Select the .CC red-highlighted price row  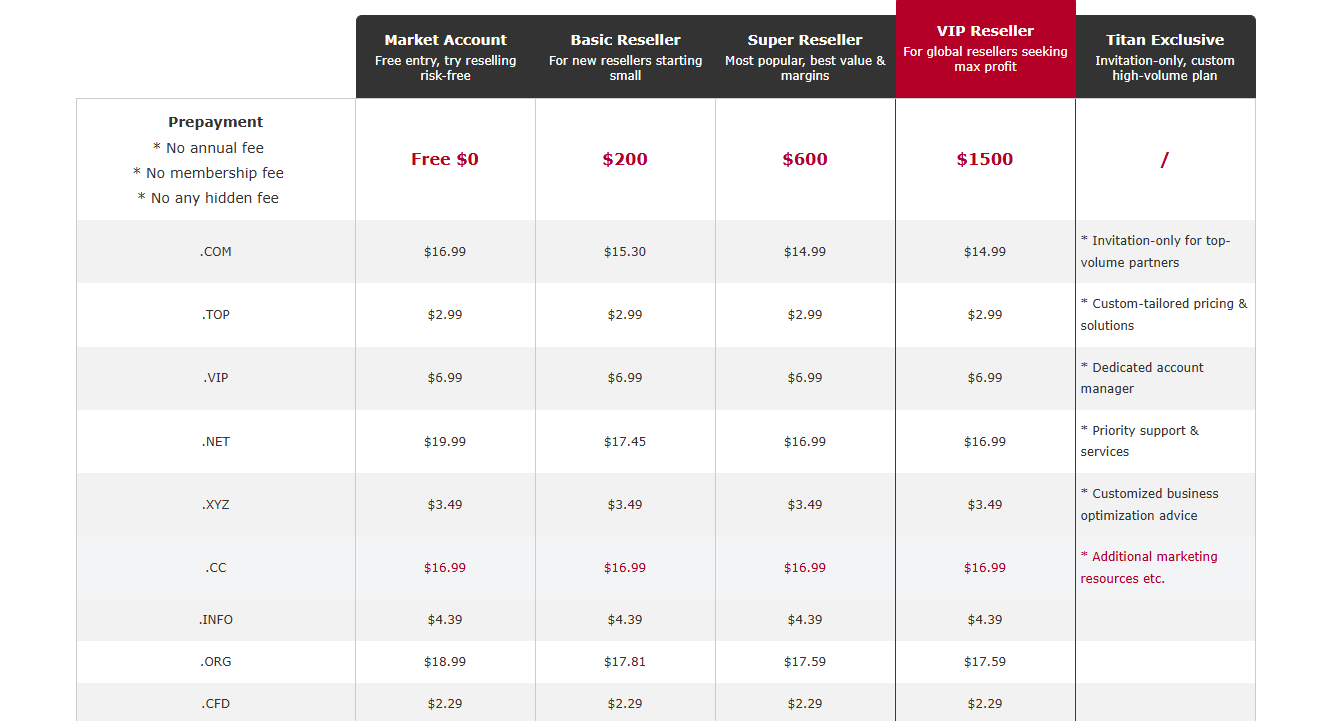click(x=215, y=567)
